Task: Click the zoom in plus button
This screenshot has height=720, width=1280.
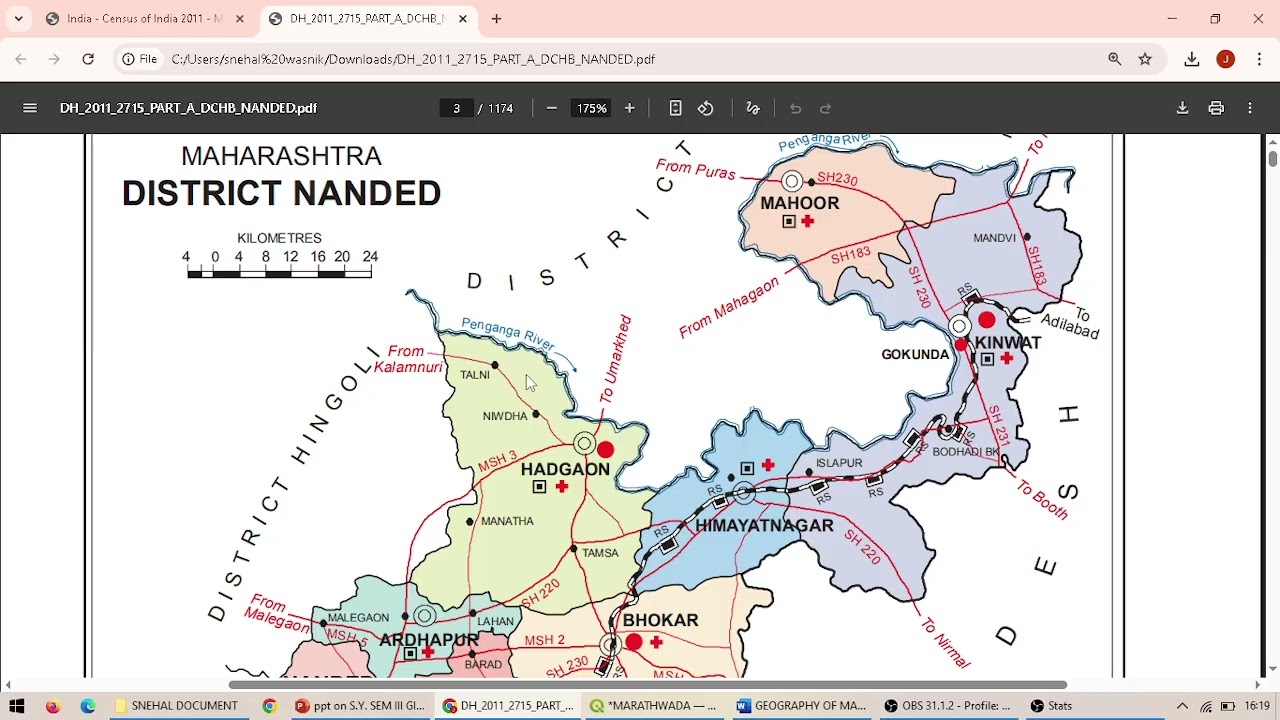Action: [629, 108]
